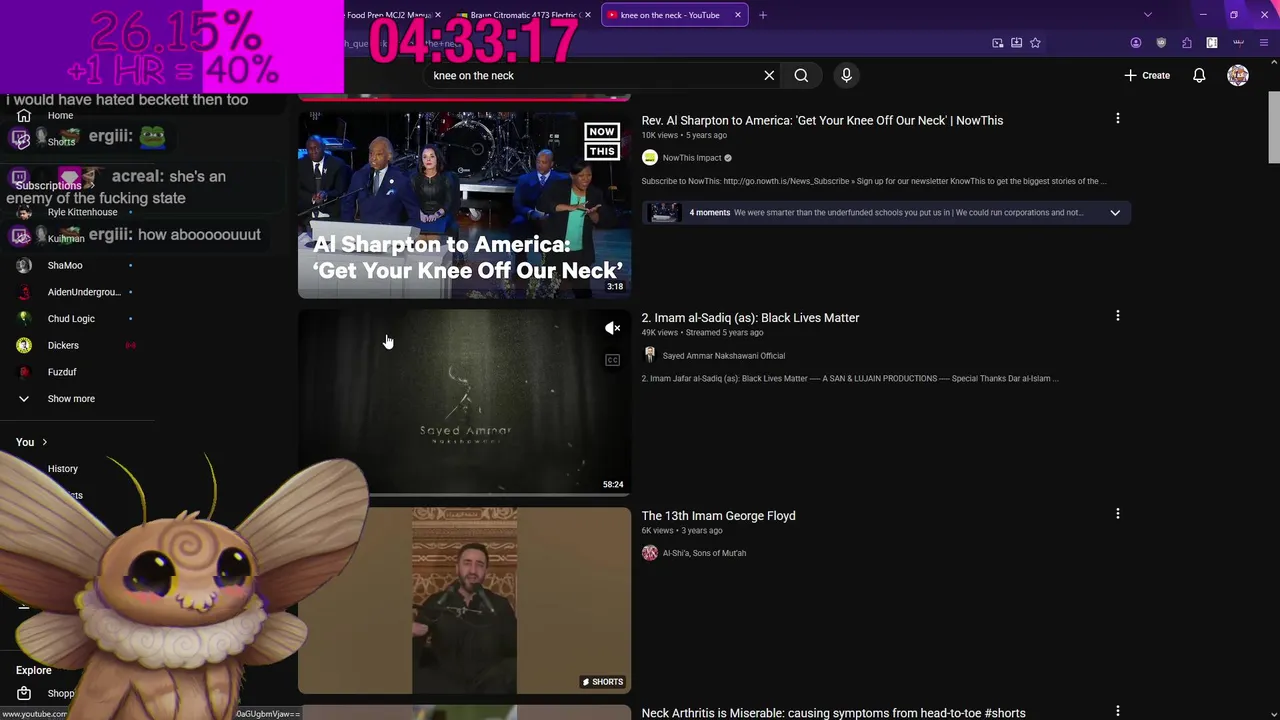Viewport: 1280px width, 720px height.
Task: Start voice search with microphone icon
Action: (x=846, y=75)
